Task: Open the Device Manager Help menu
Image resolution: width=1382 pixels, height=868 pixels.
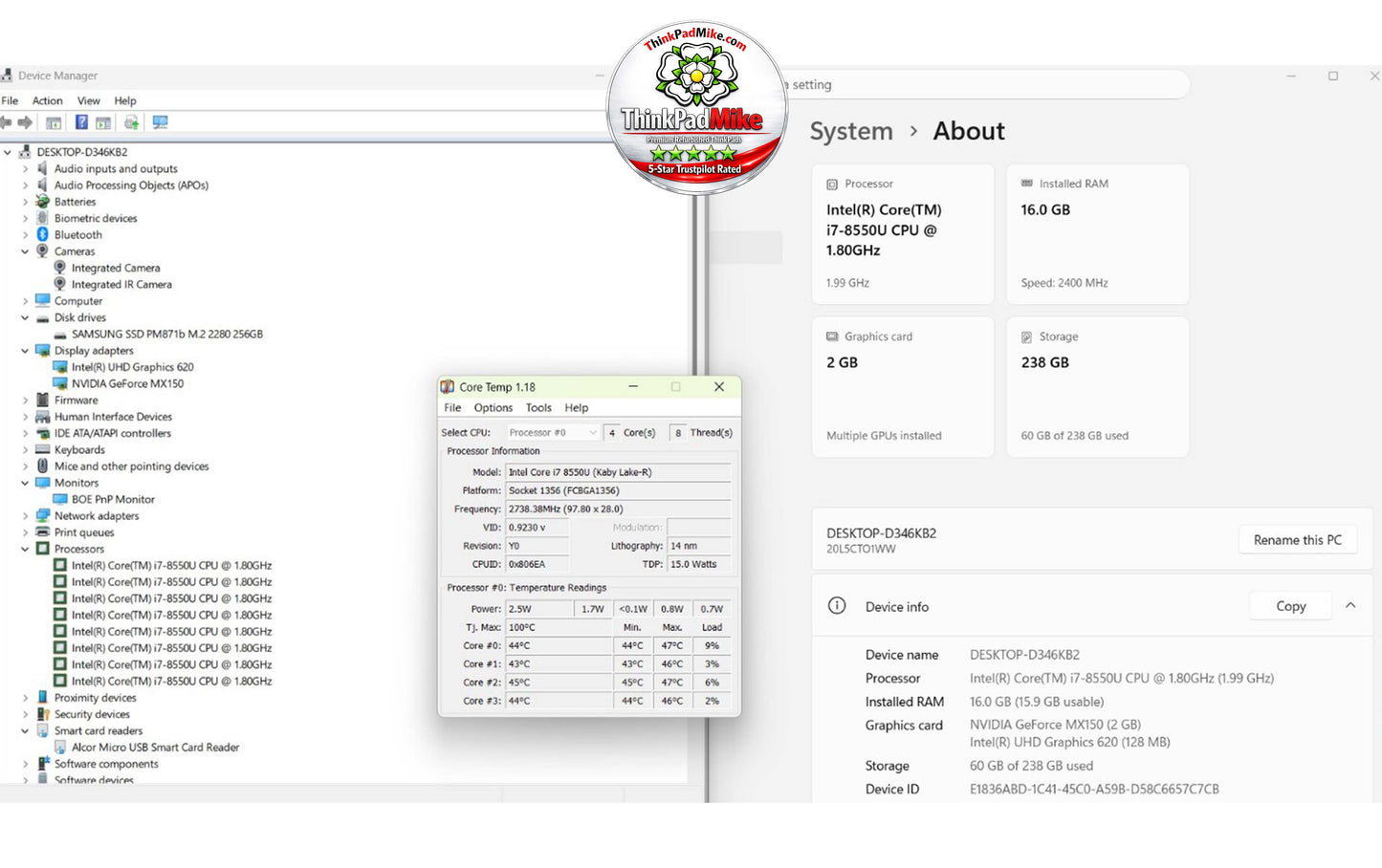Action: [x=125, y=100]
